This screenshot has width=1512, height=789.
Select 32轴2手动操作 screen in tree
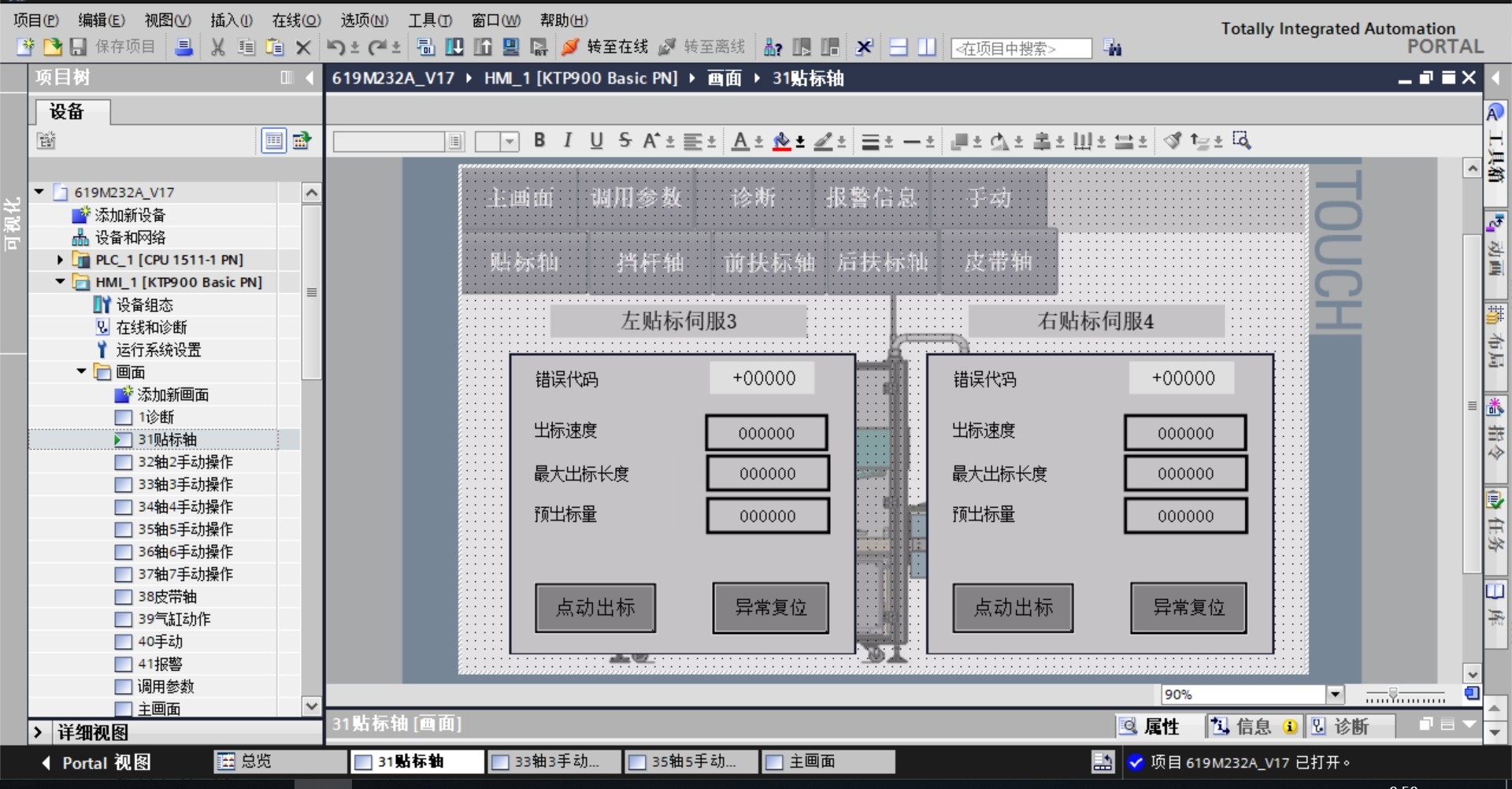186,461
